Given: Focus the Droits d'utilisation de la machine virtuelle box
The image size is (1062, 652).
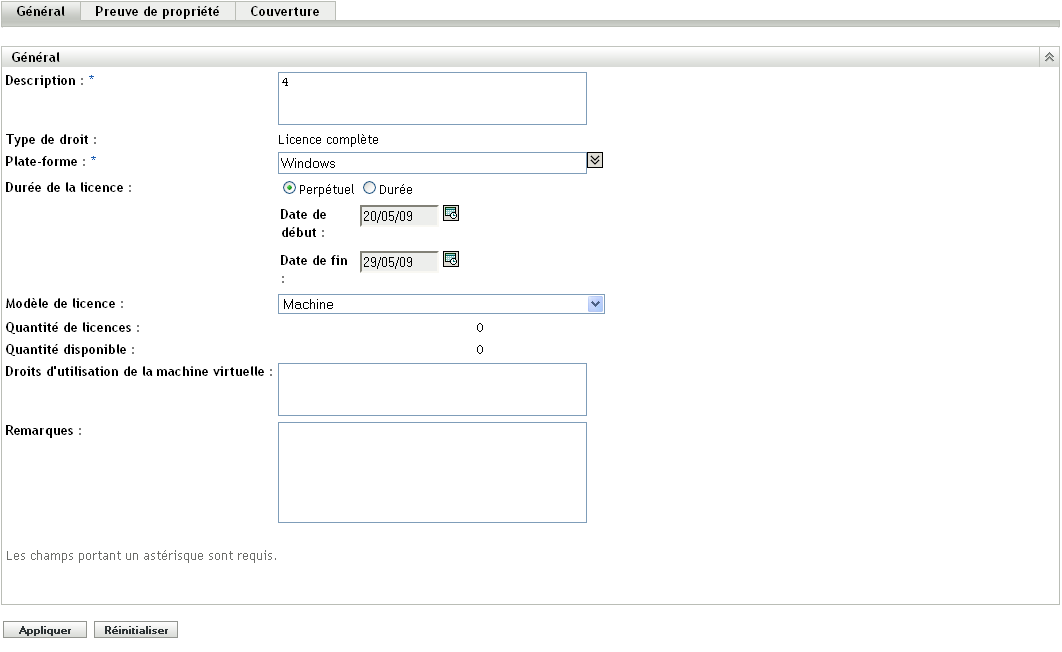Looking at the screenshot, I should (432, 389).
